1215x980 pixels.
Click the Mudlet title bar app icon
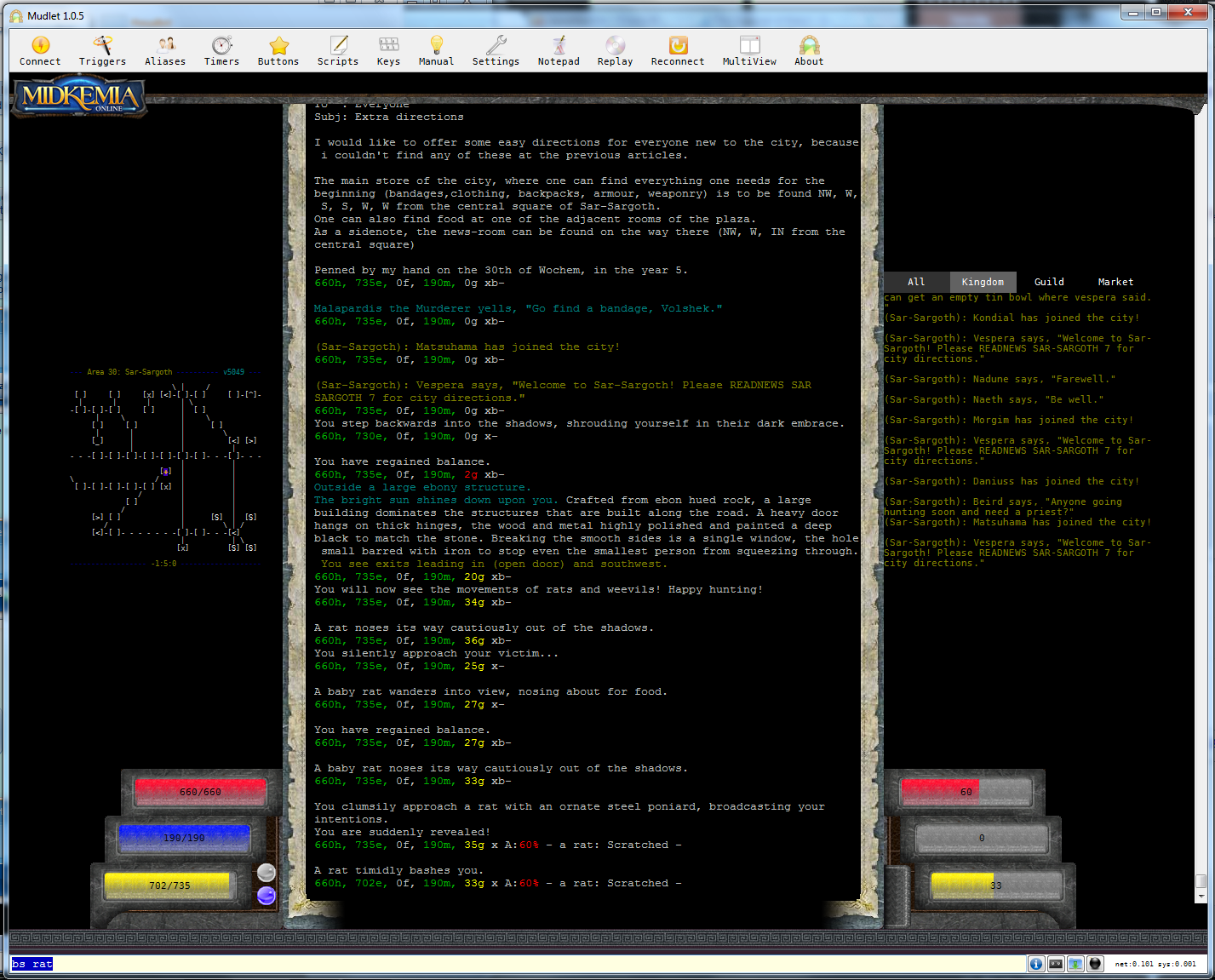tap(16, 15)
